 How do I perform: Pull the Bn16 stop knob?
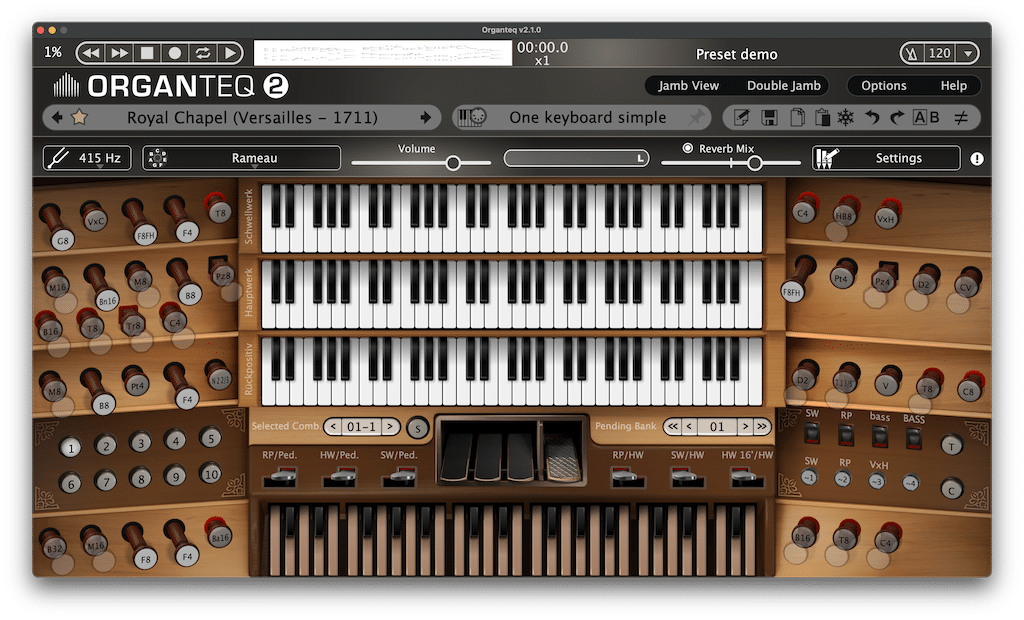(107, 301)
